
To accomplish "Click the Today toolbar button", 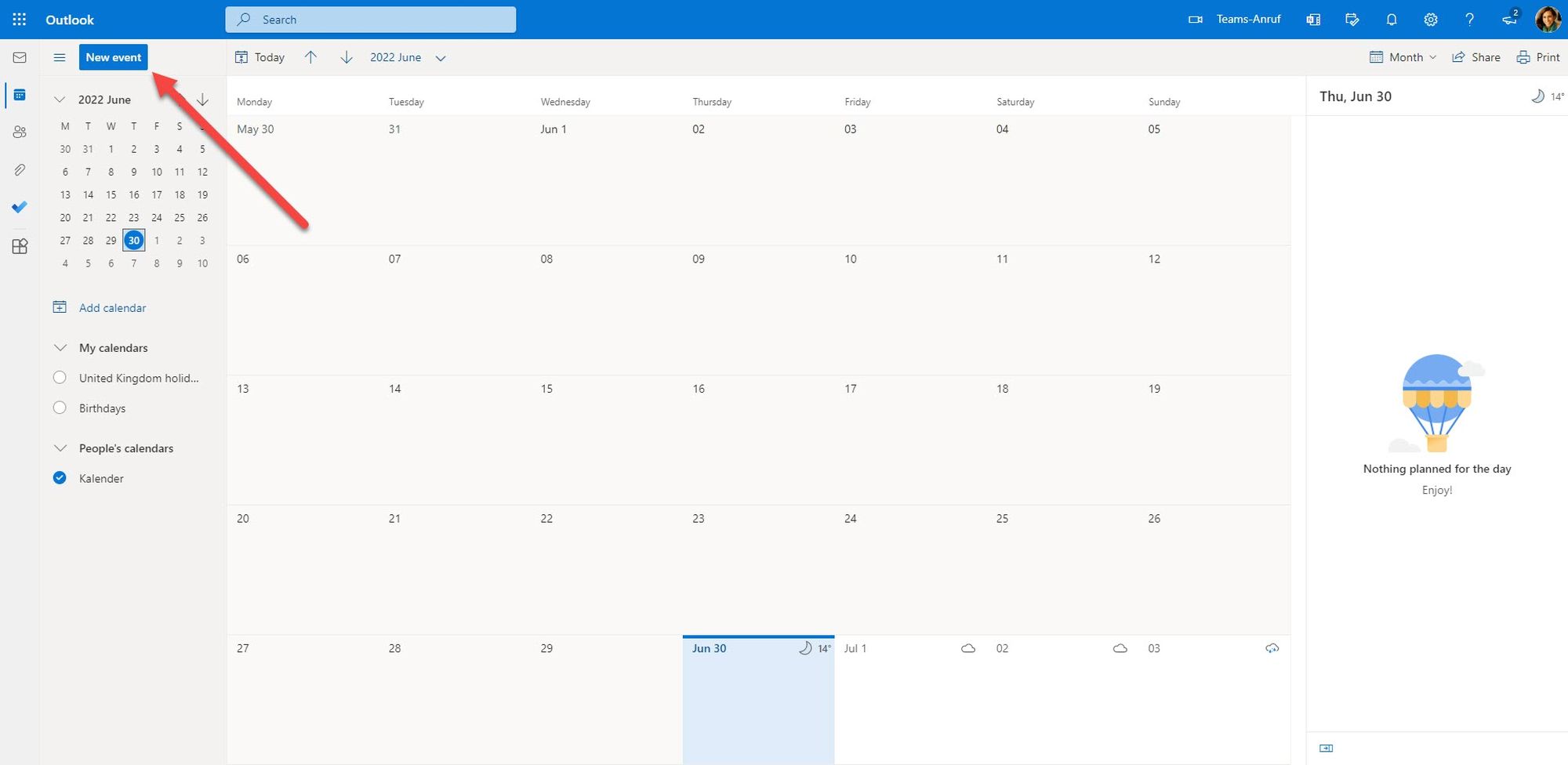I will point(260,57).
